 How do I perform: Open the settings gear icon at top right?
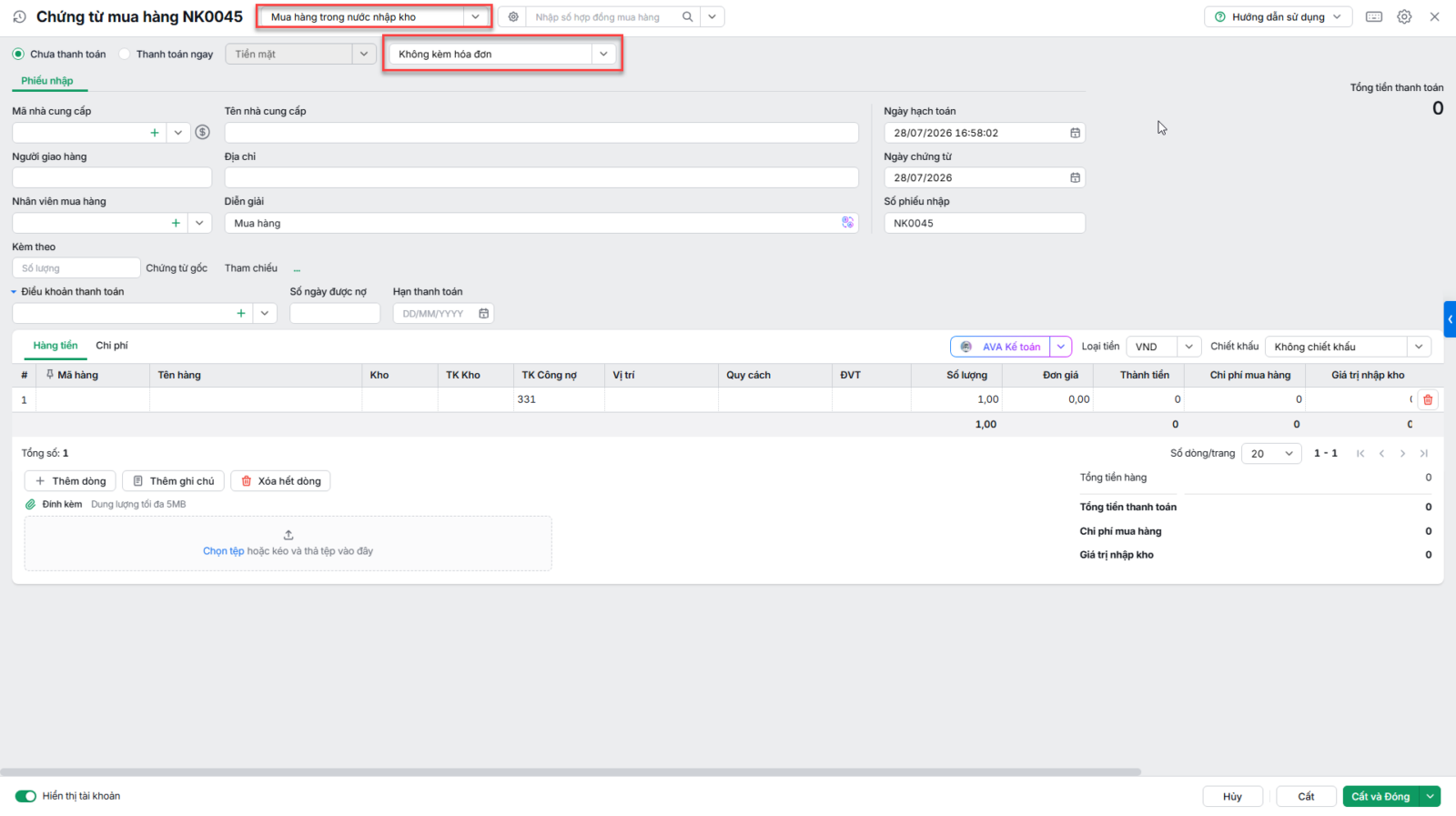pos(1404,17)
